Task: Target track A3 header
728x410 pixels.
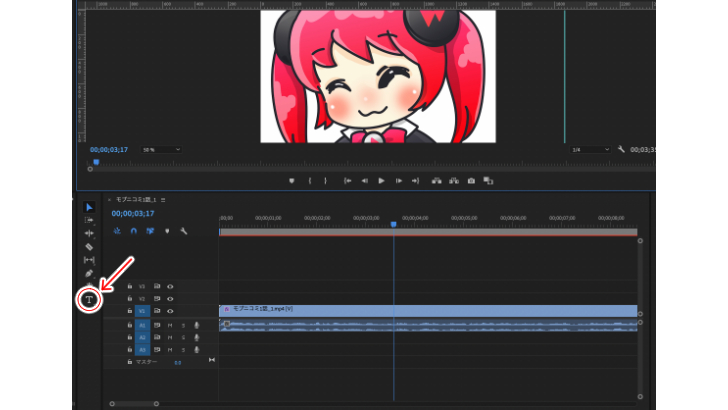Action: point(142,349)
